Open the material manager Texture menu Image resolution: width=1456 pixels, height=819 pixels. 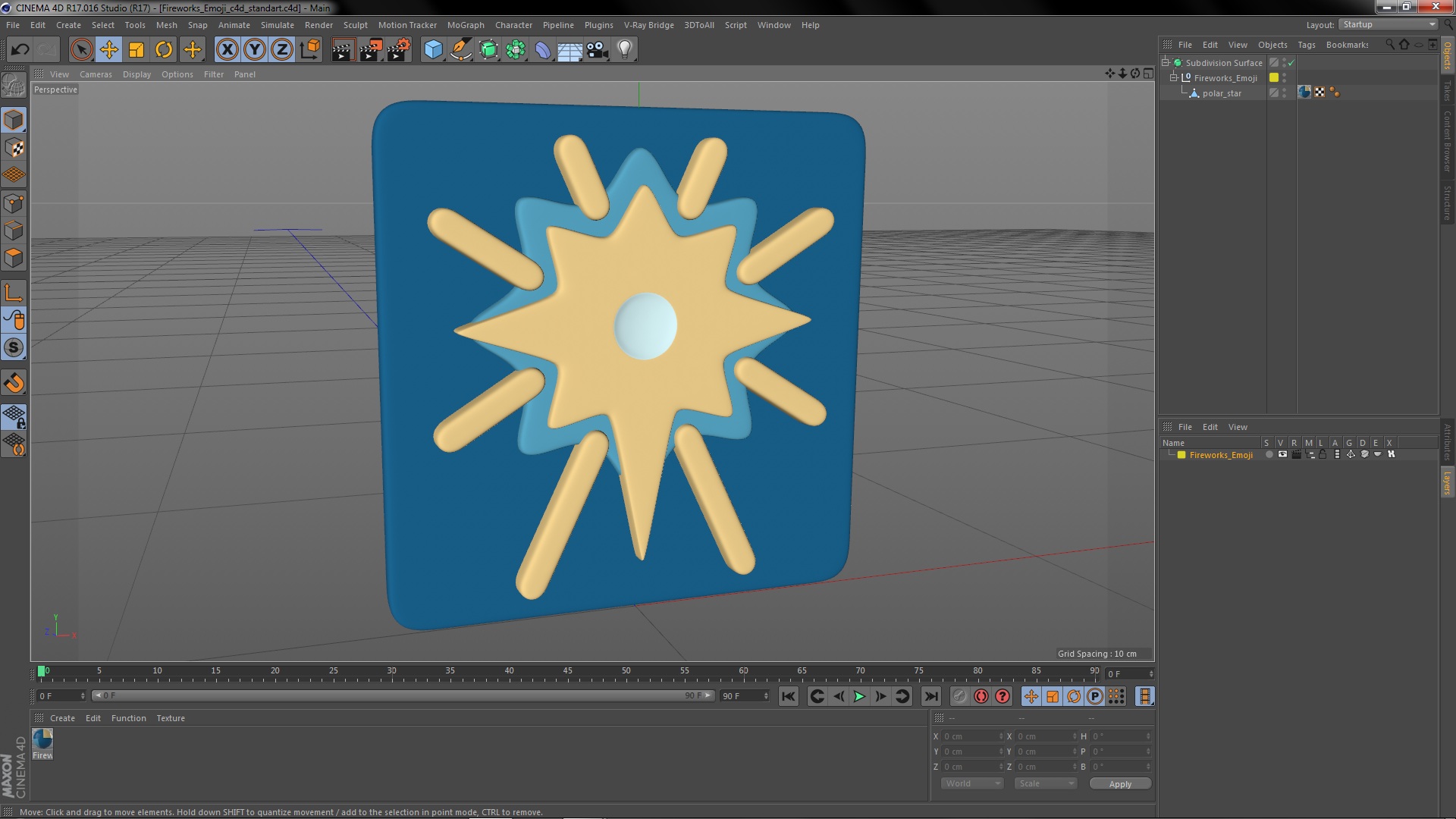click(x=171, y=718)
